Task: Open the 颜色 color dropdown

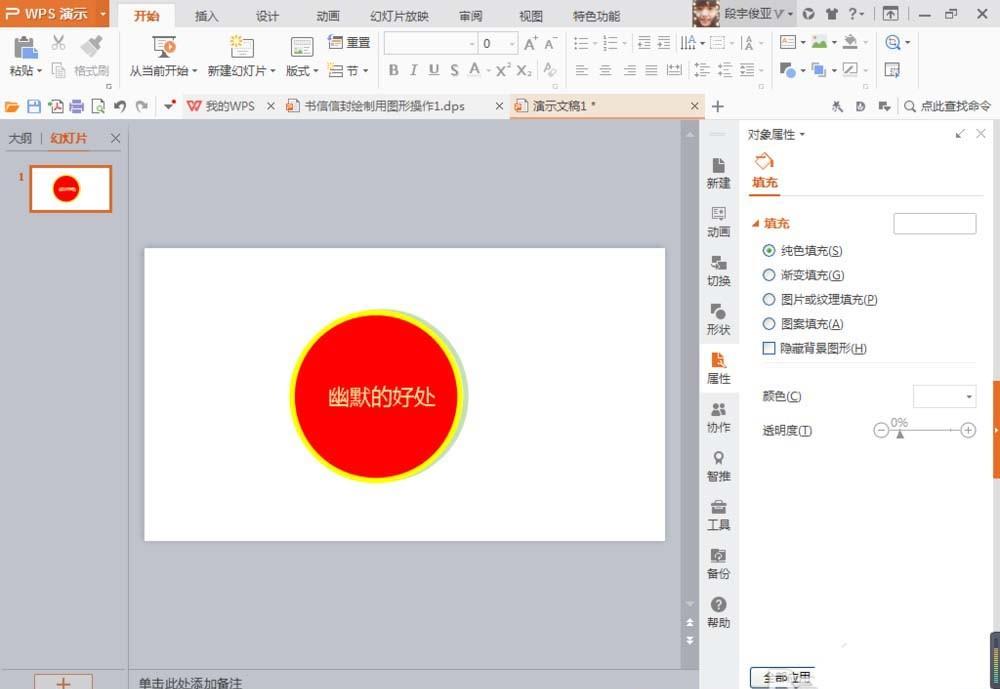Action: (943, 396)
